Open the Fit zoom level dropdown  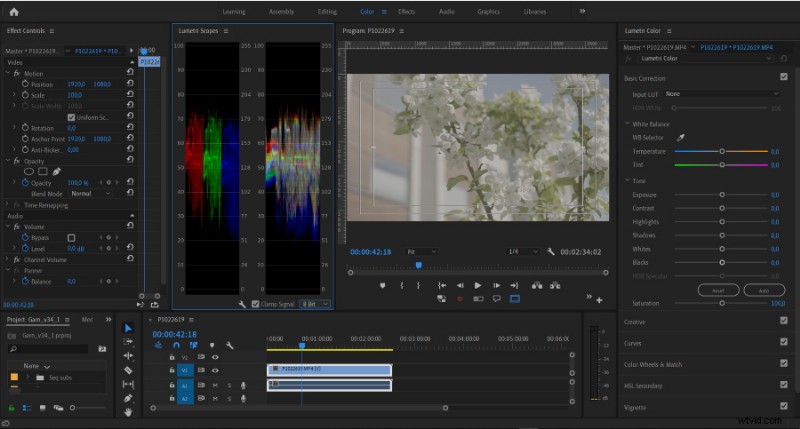pos(420,252)
